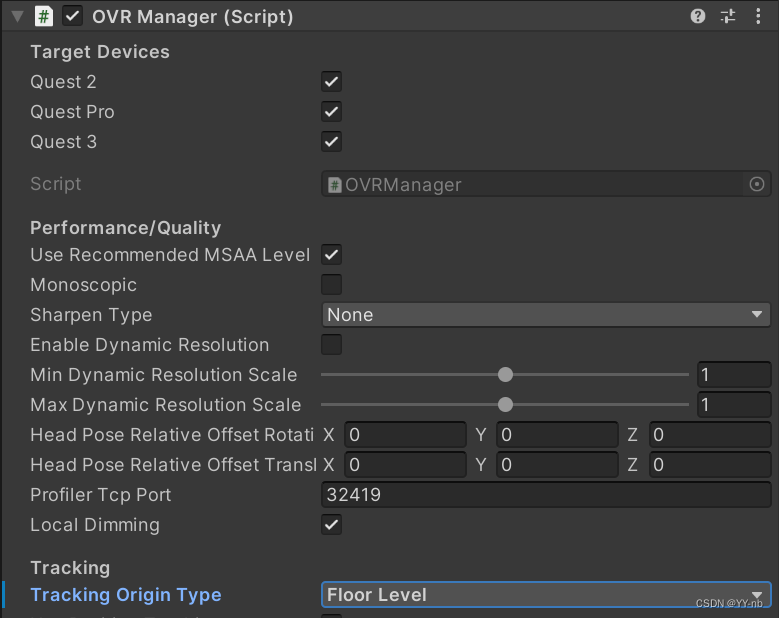
Task: Click the Tracking section header
Action: coord(70,568)
